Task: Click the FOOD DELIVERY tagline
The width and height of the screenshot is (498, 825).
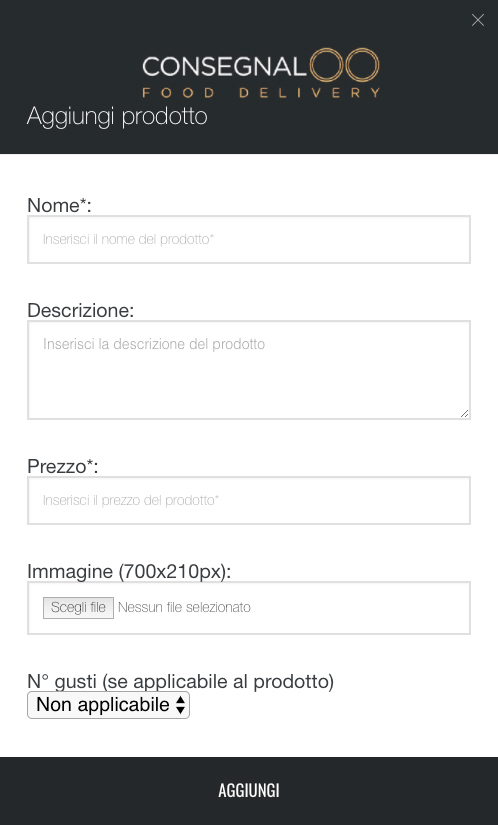Action: [261, 93]
